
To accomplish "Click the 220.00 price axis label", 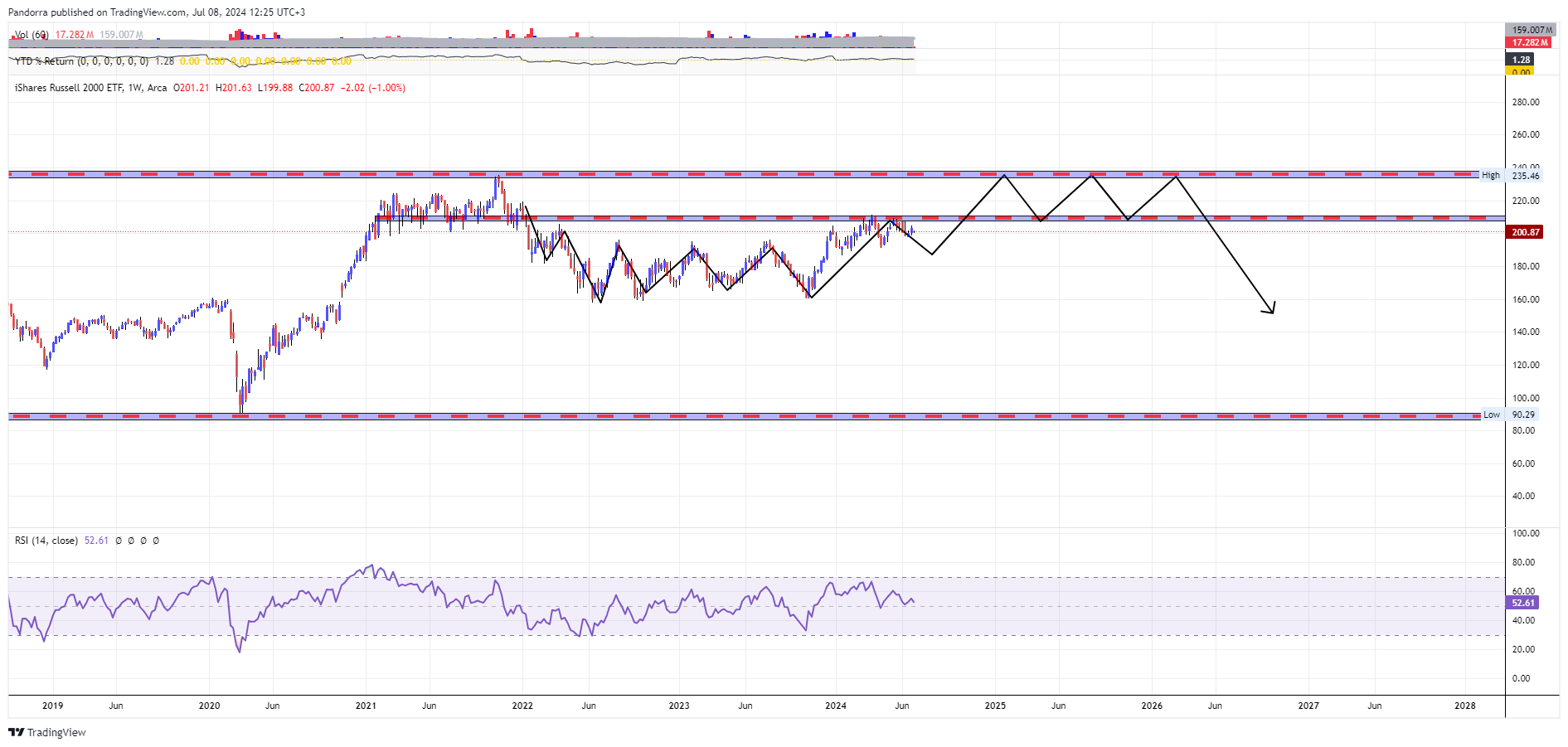I will pos(1526,201).
